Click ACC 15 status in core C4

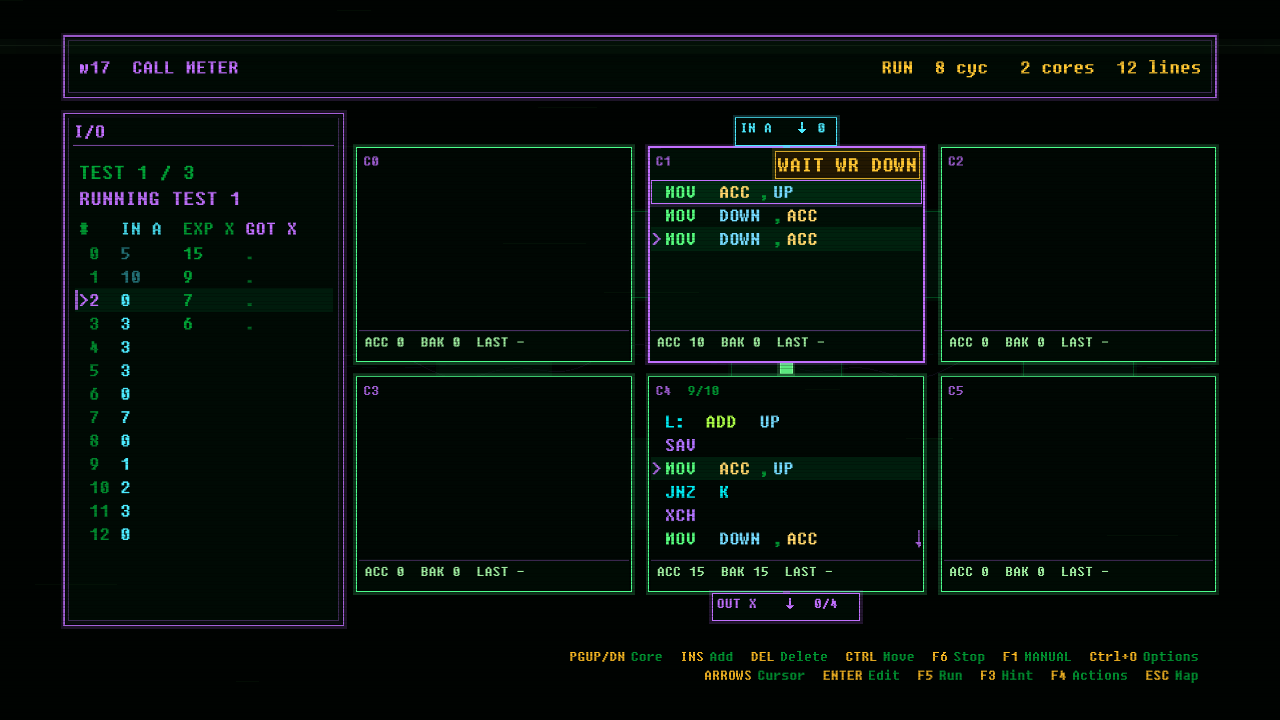click(681, 572)
